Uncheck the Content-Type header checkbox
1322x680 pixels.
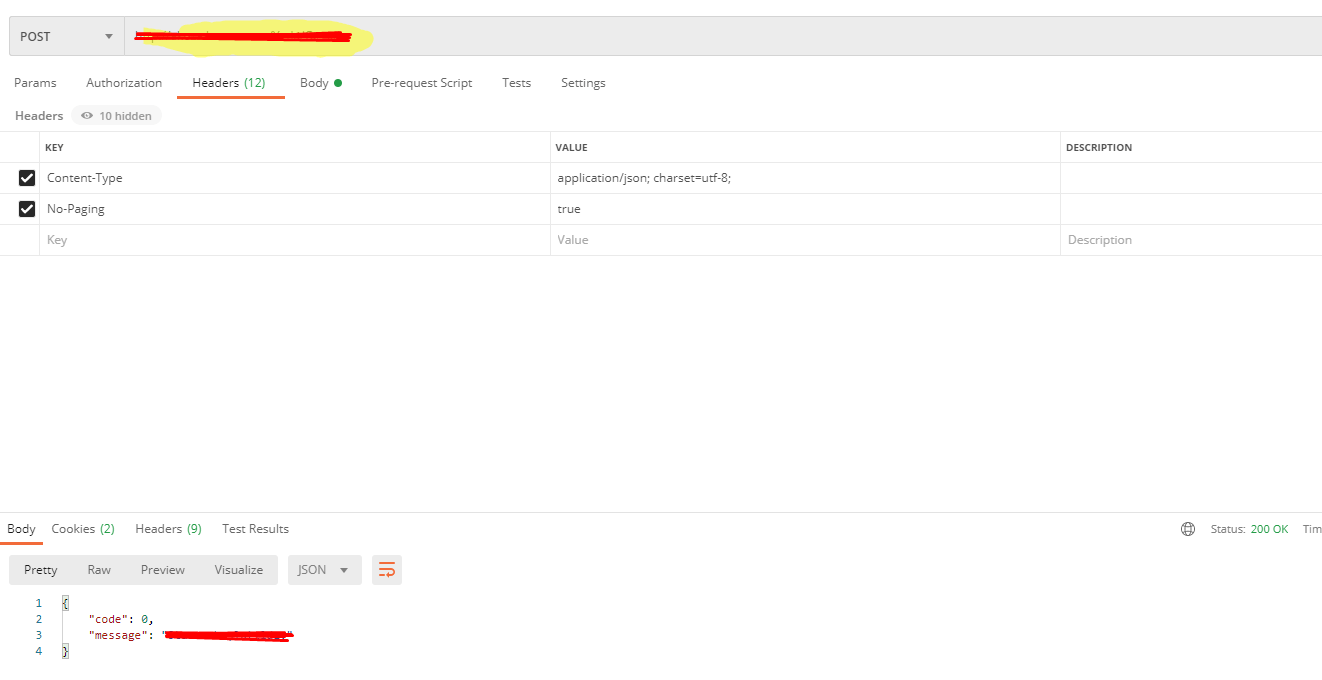click(x=27, y=178)
